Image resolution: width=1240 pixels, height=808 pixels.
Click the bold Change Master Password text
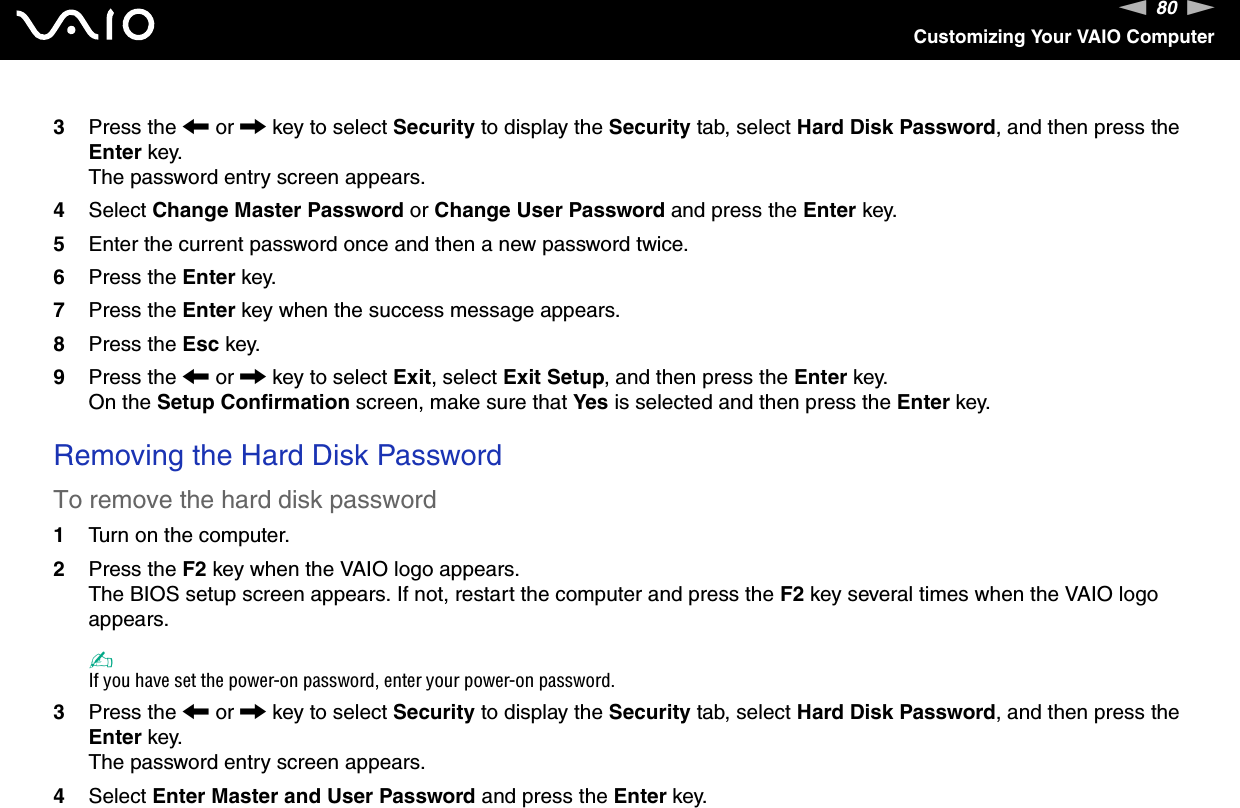coord(278,211)
